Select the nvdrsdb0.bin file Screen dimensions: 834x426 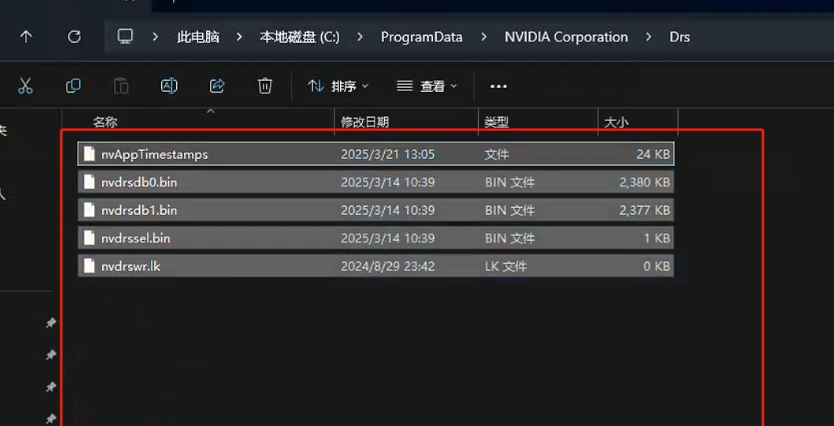[139, 182]
